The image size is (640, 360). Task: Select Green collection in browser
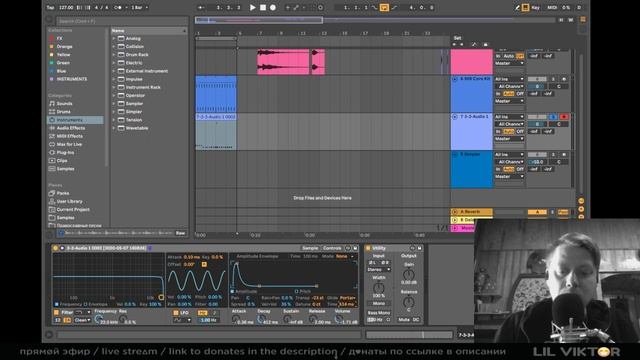pyautogui.click(x=63, y=63)
